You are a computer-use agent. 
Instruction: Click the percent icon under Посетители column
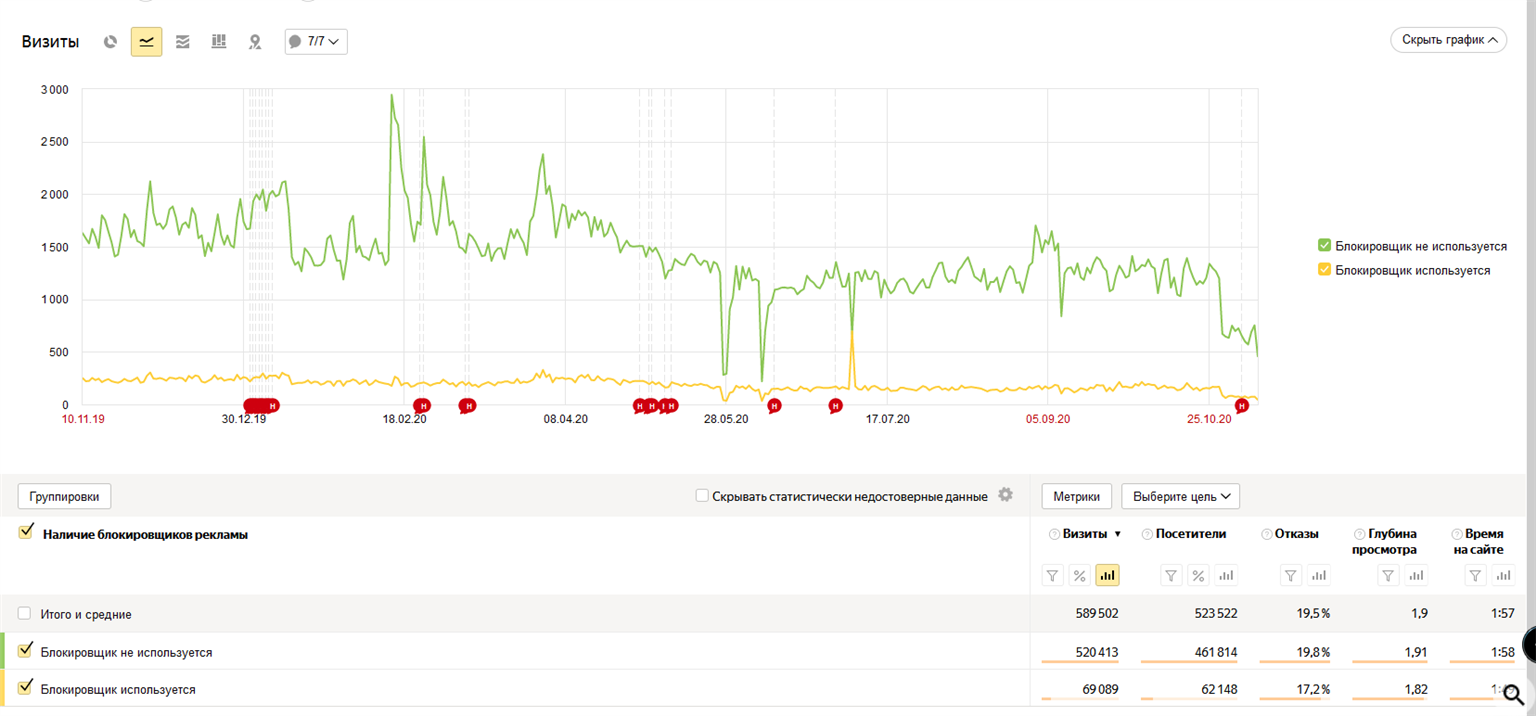(x=1198, y=575)
